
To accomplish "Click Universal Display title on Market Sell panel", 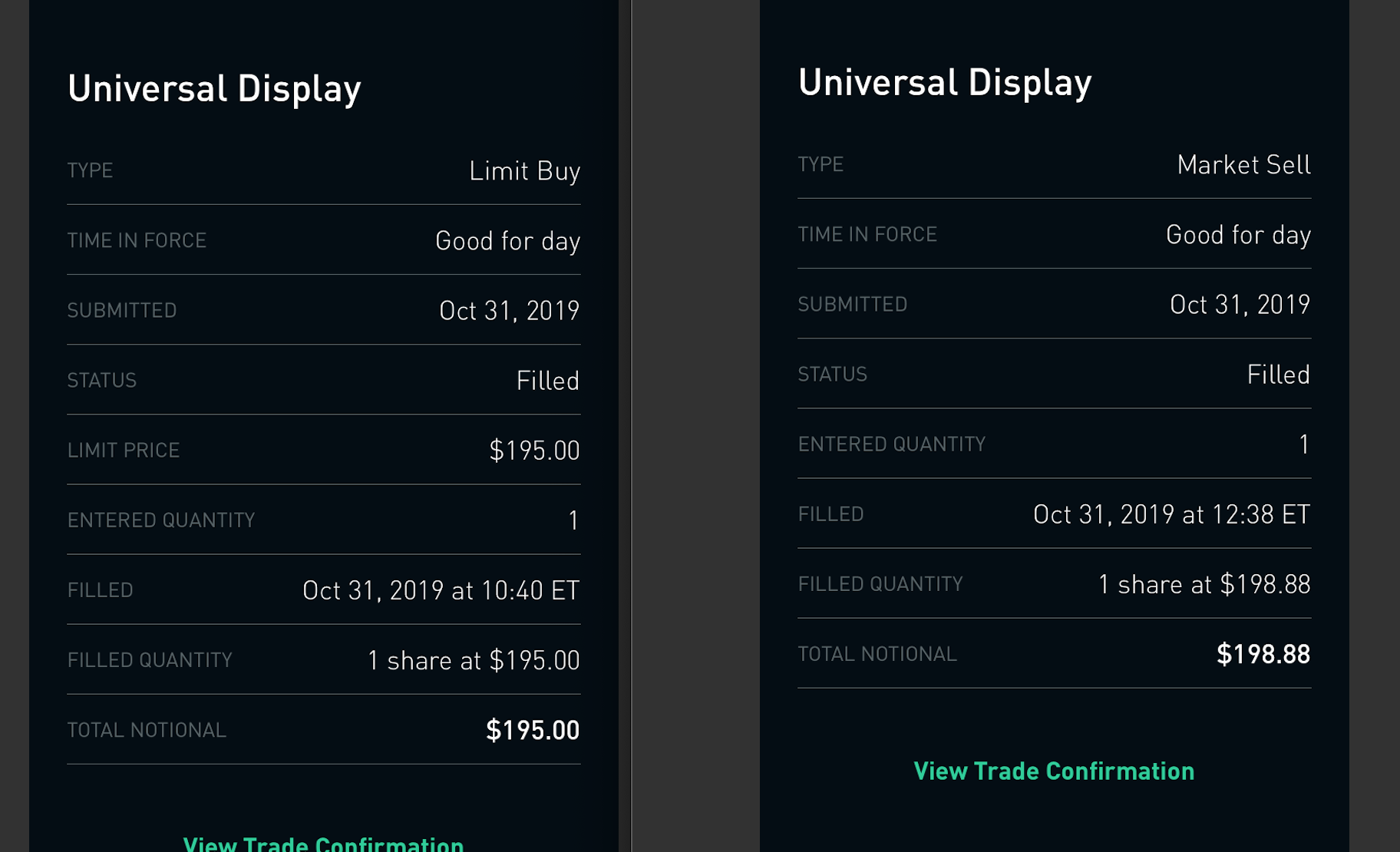I will tap(945, 82).
